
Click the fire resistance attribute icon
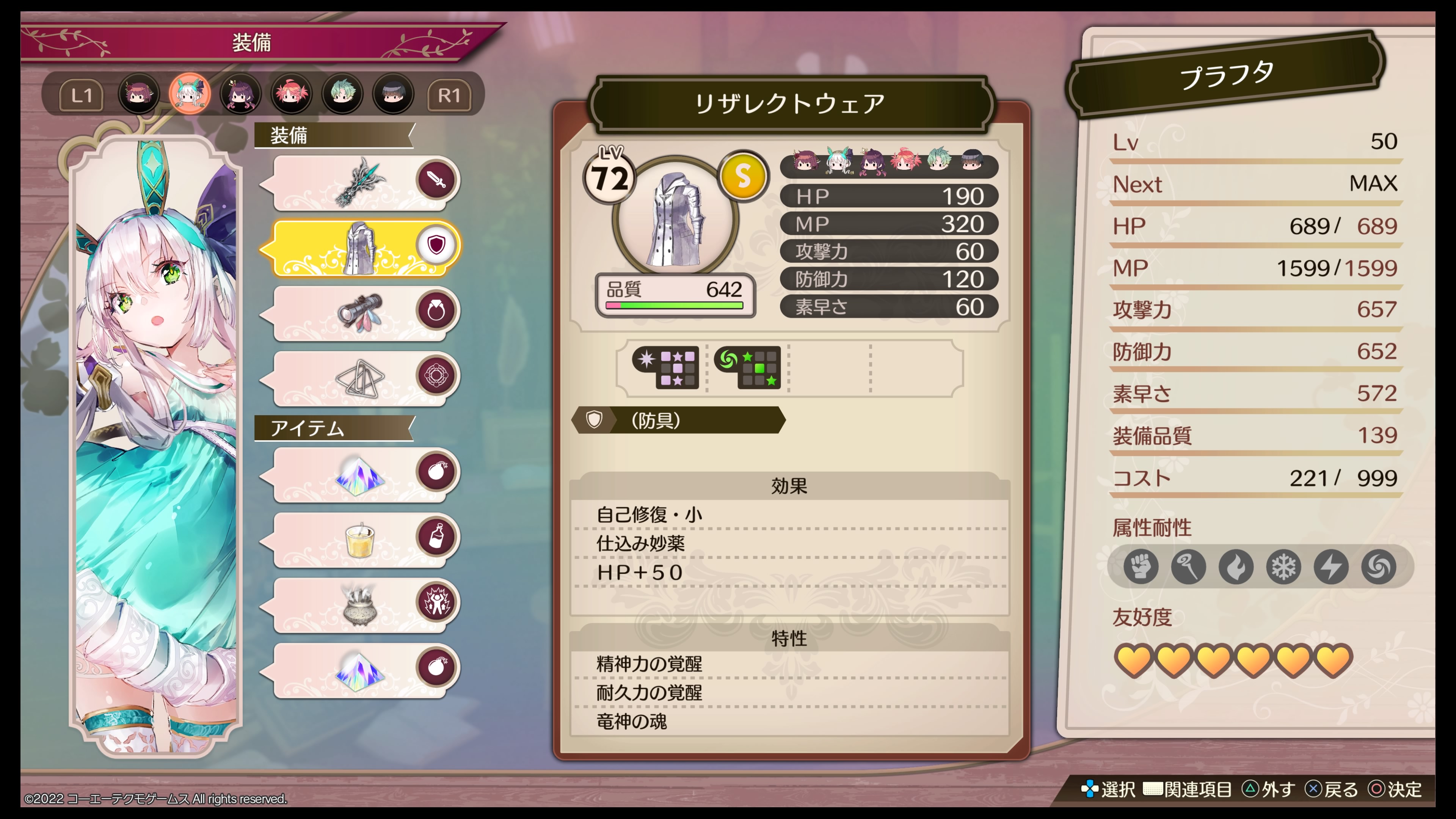1236,566
